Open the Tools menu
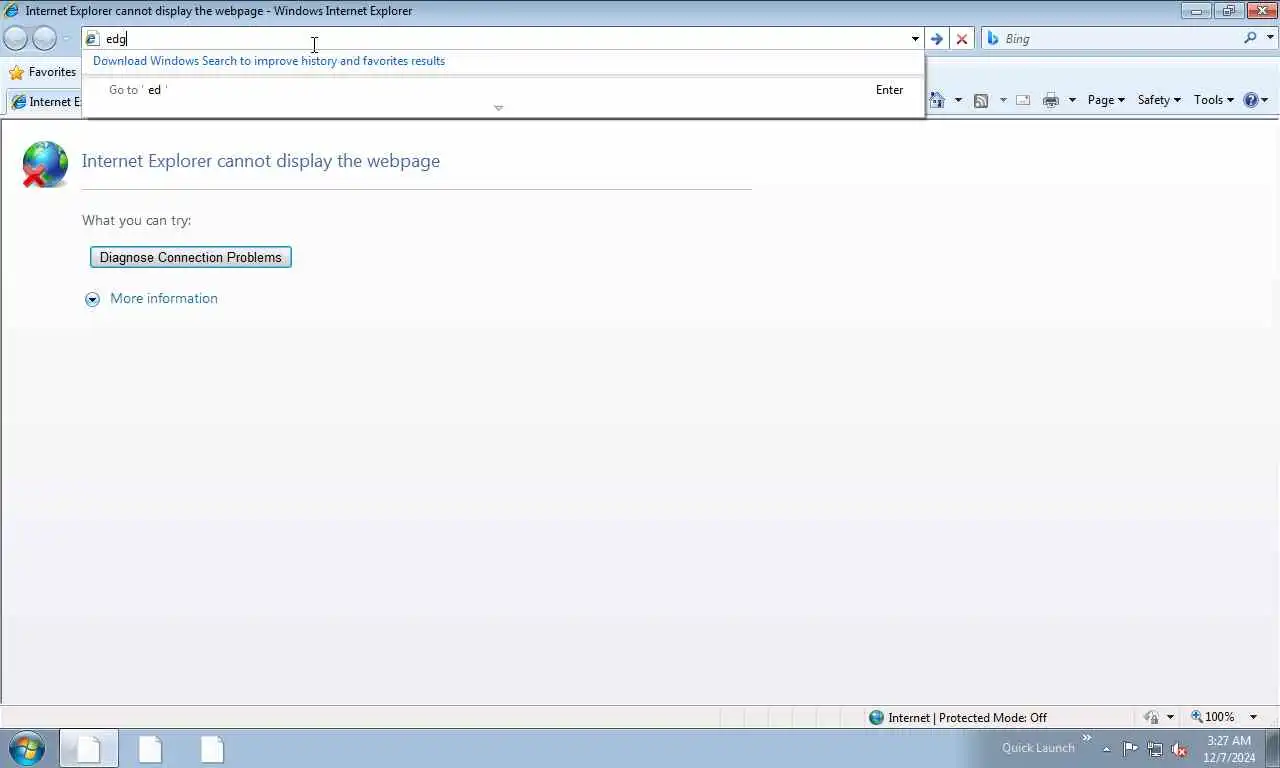The width and height of the screenshot is (1280, 768). [1214, 100]
